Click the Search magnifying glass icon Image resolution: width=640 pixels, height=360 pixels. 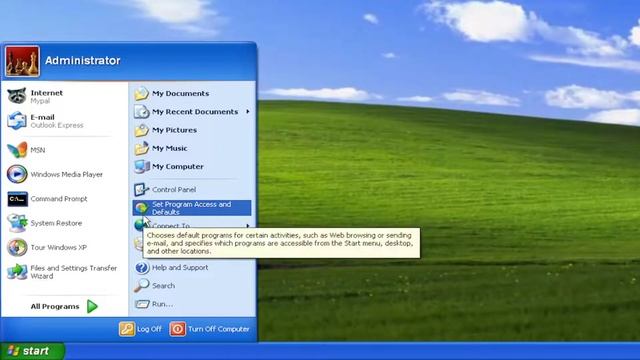tap(141, 286)
